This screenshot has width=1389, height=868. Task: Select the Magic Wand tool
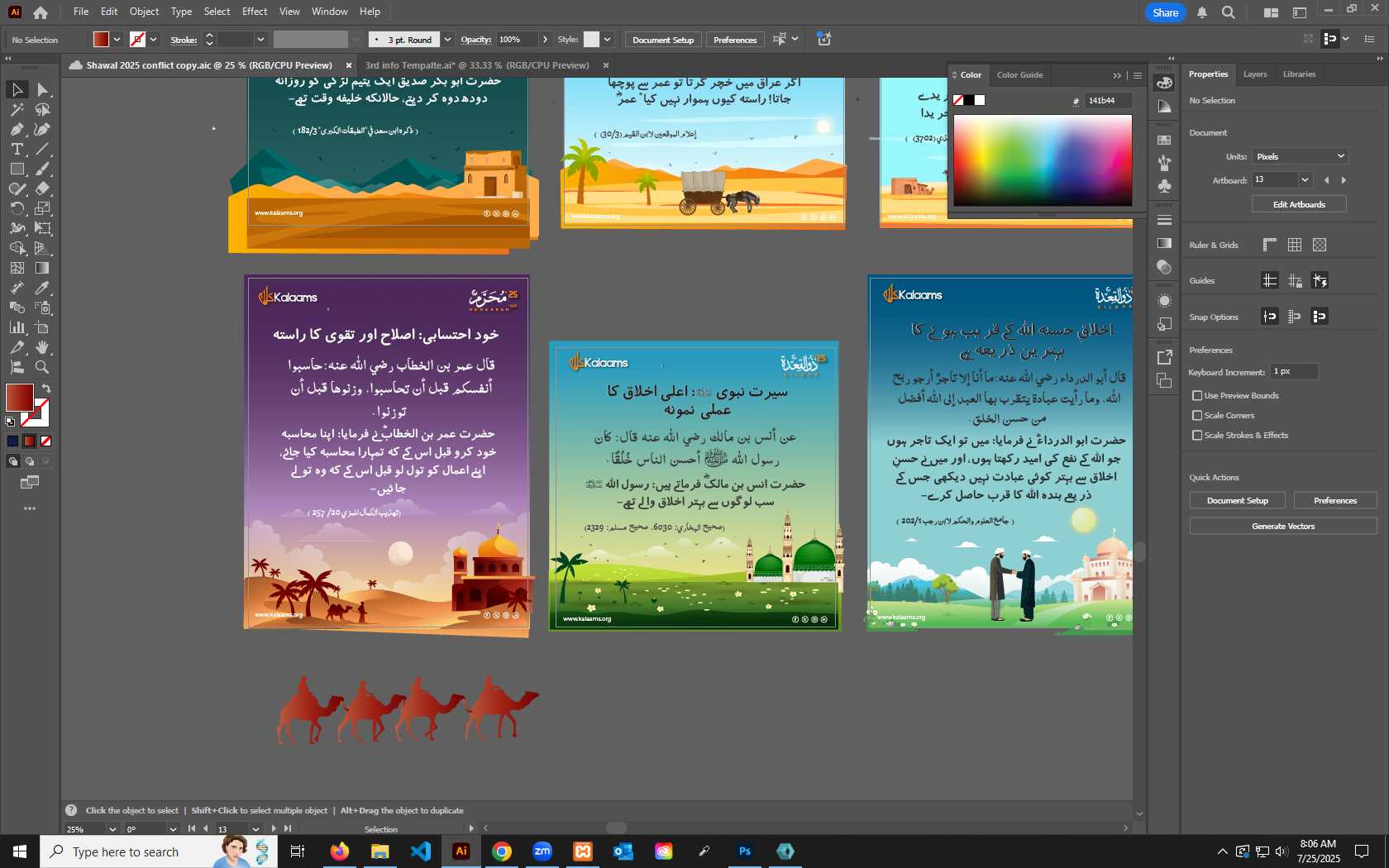[x=17, y=109]
